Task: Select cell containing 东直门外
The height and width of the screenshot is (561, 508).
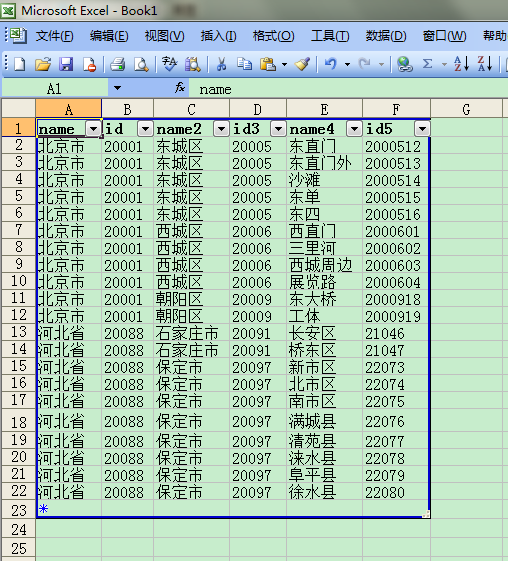Action: click(324, 163)
